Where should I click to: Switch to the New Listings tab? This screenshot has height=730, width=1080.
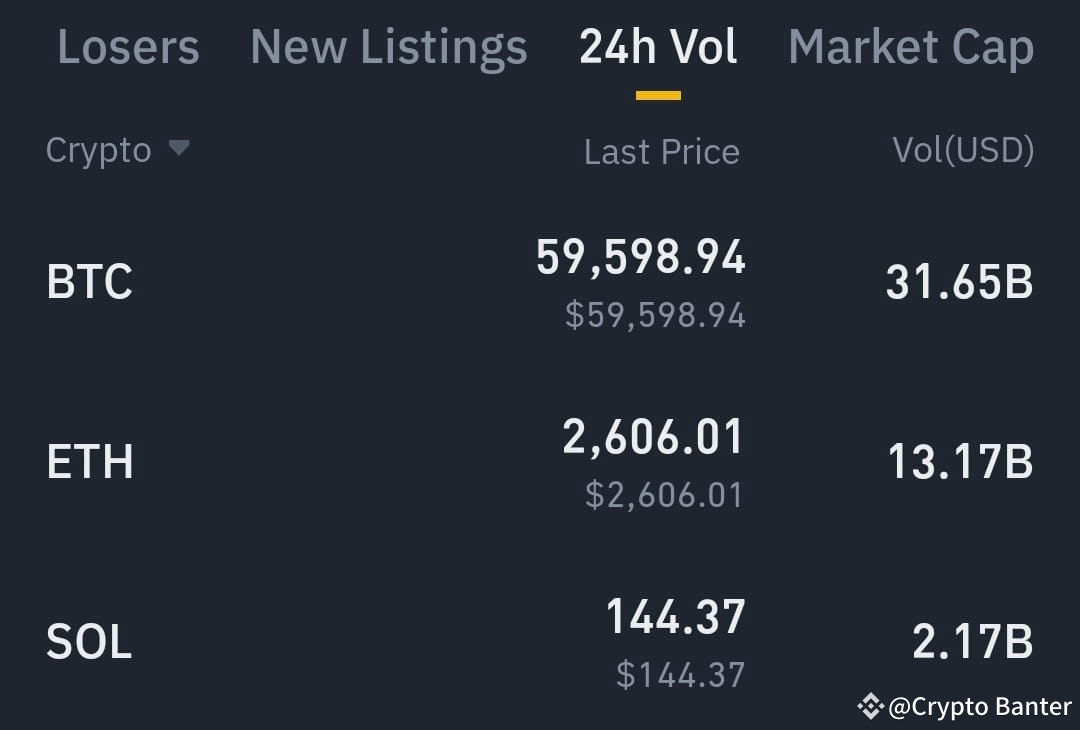pos(388,46)
